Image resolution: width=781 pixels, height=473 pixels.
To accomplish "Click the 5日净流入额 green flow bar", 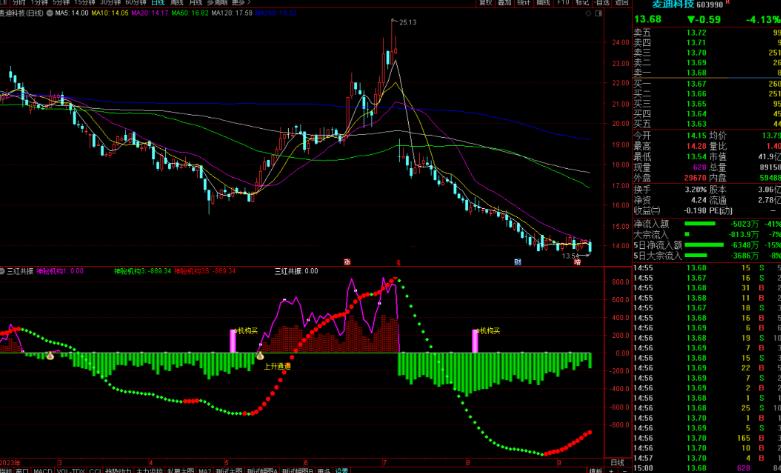I will [704, 245].
